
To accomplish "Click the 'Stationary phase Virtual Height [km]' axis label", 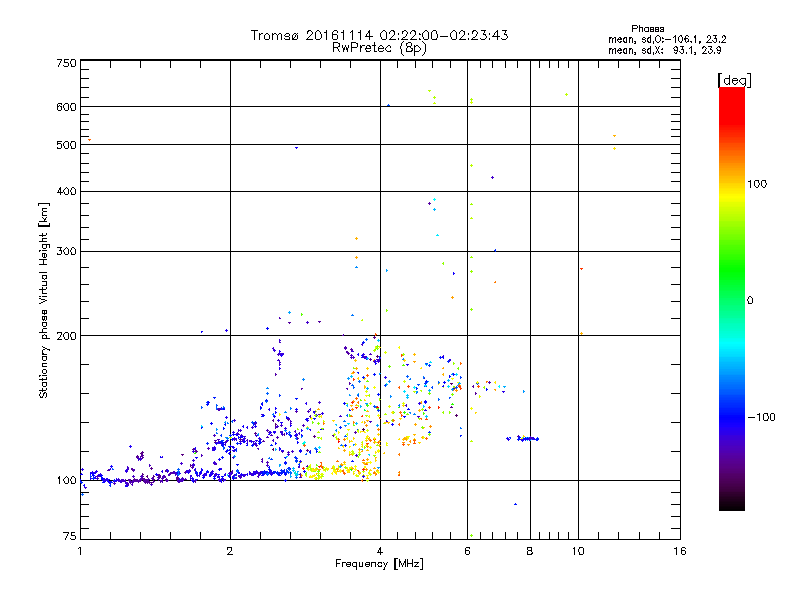I will [x=44, y=300].
